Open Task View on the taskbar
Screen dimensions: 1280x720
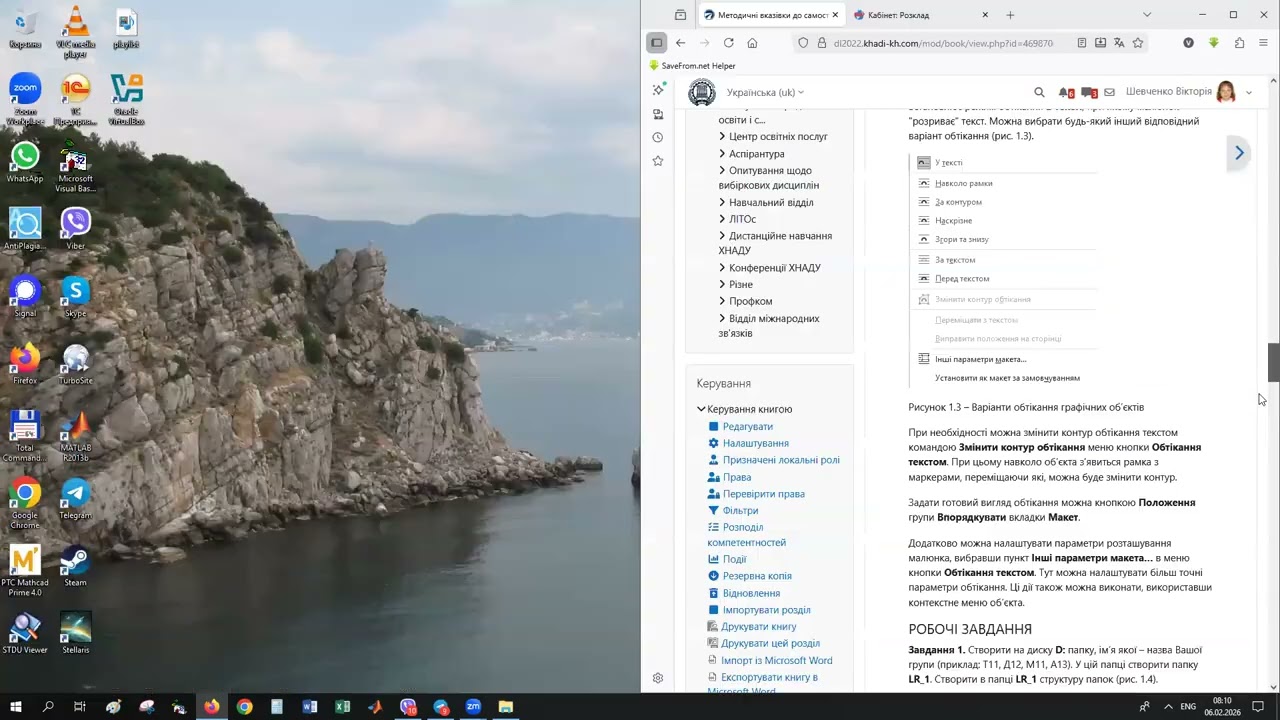pyautogui.click(x=80, y=706)
